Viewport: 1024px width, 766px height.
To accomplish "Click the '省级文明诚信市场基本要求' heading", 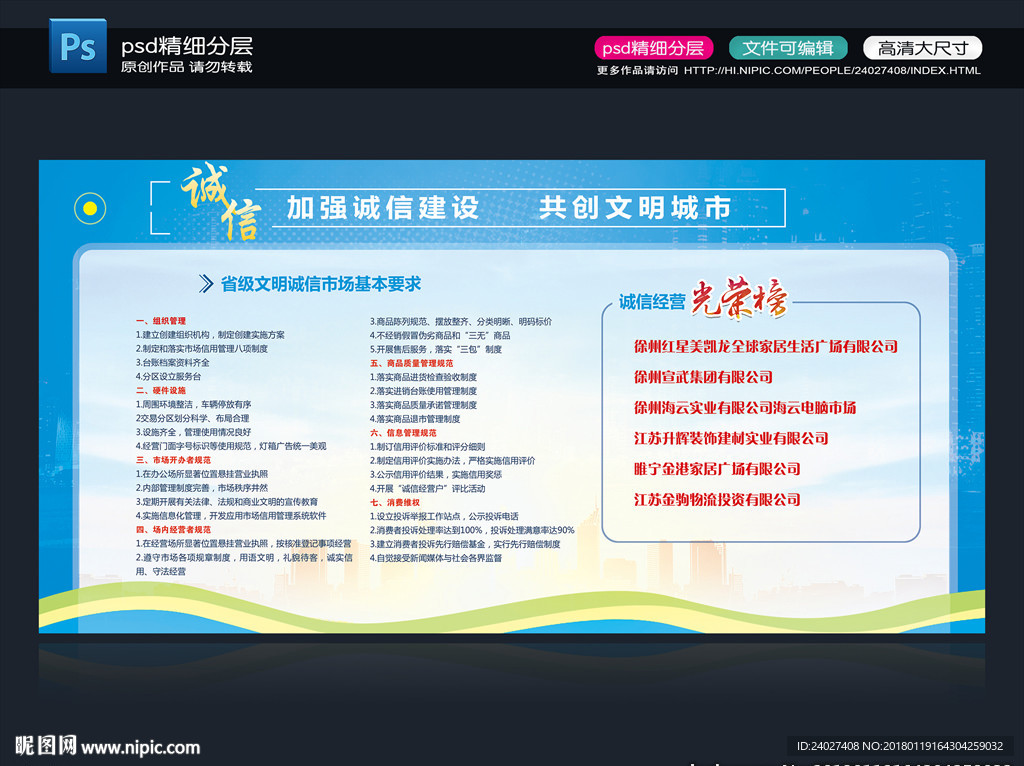I will tap(321, 284).
